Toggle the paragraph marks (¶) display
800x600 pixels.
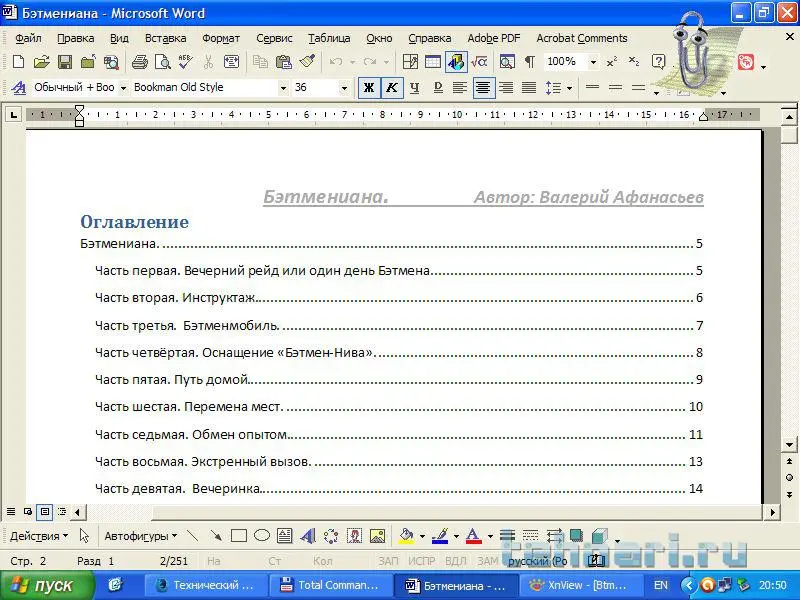[x=529, y=62]
